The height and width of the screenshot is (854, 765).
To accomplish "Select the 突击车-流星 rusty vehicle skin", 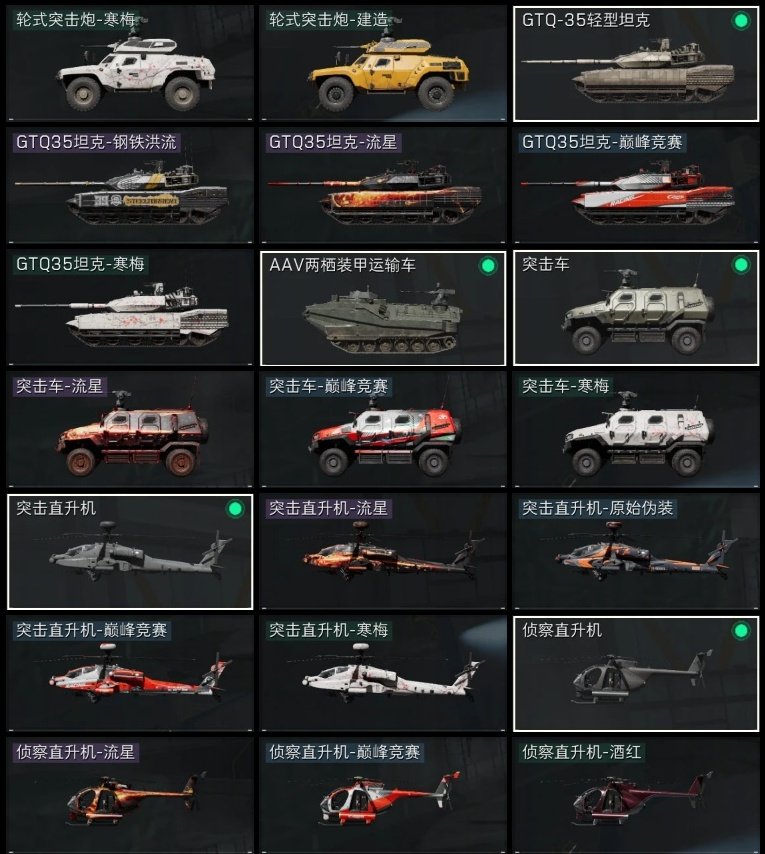I will click(130, 429).
